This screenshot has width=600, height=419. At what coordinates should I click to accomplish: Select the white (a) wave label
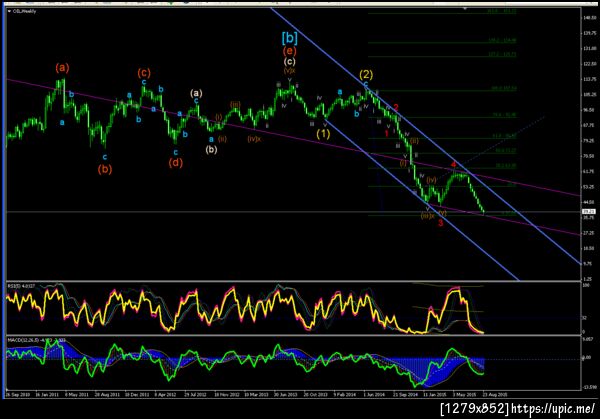(196, 93)
